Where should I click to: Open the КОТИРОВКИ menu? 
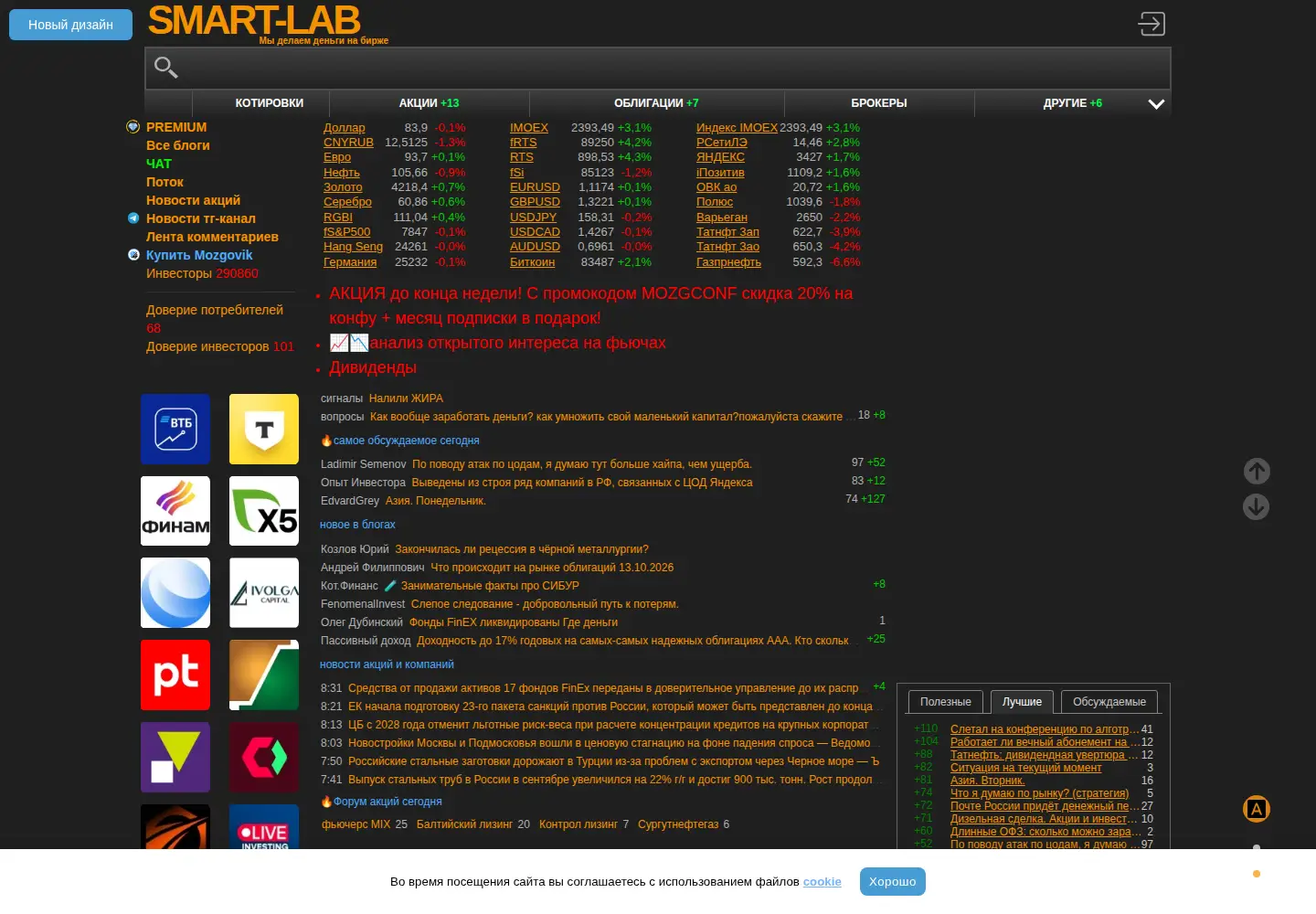pyautogui.click(x=270, y=103)
